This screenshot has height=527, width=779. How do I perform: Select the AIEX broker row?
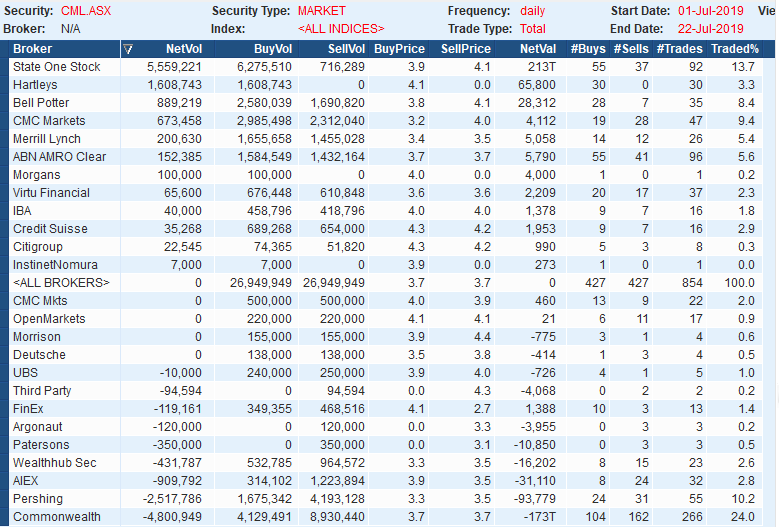(386, 481)
